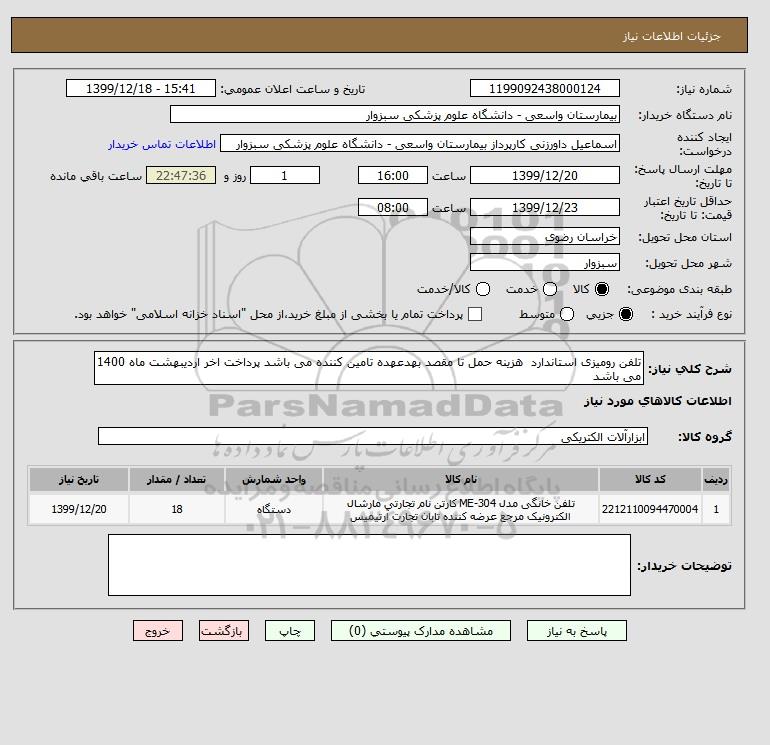Click the نام کالا column header
The height and width of the screenshot is (745, 770).
click(x=461, y=479)
